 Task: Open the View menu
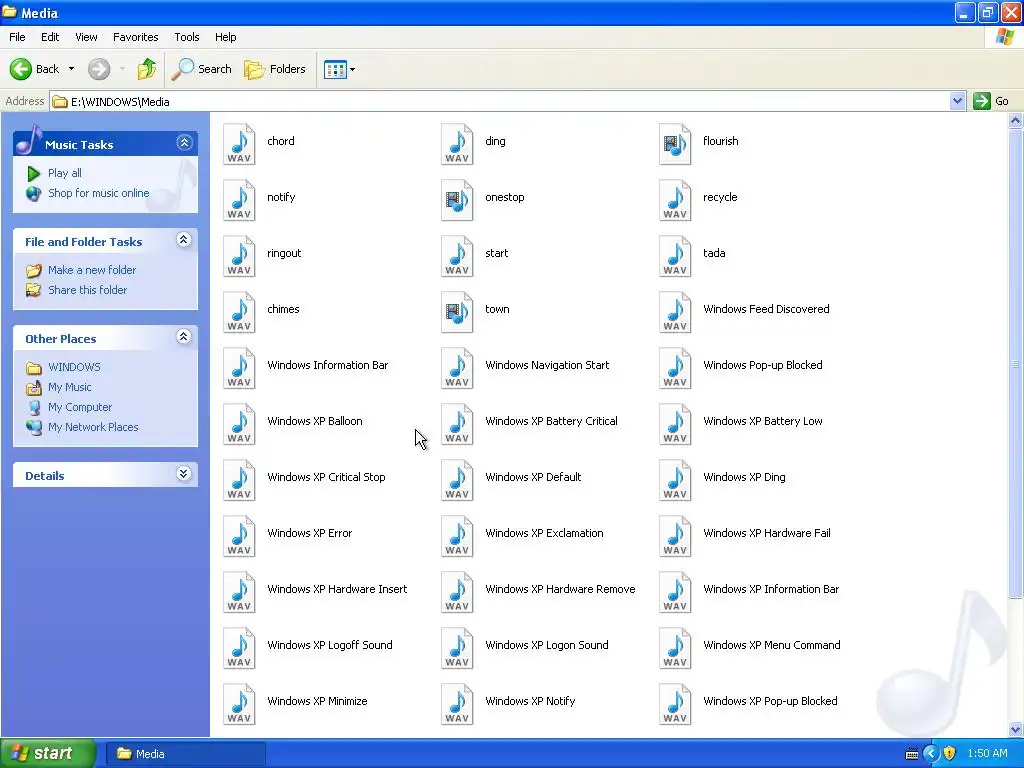pyautogui.click(x=86, y=37)
